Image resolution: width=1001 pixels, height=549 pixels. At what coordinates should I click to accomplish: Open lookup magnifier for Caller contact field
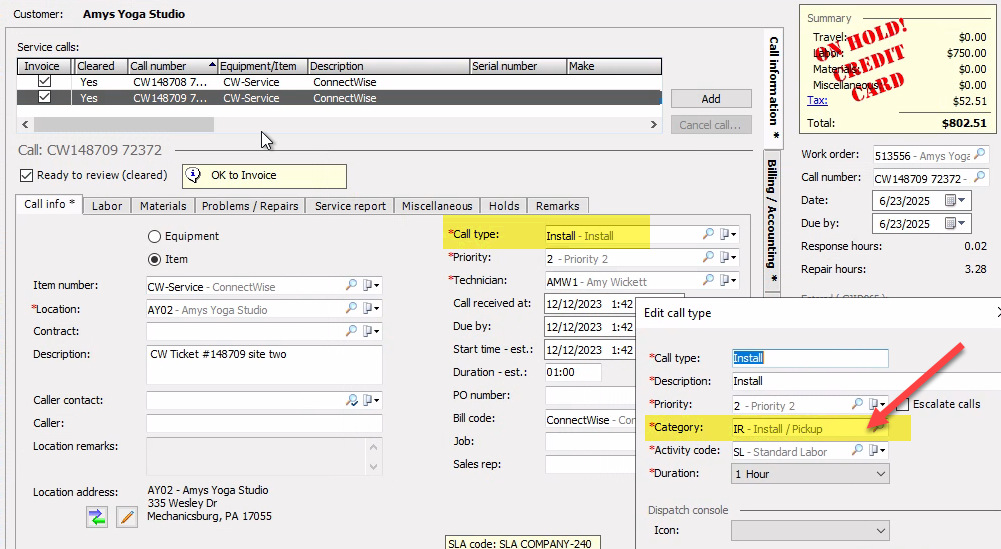pos(351,400)
